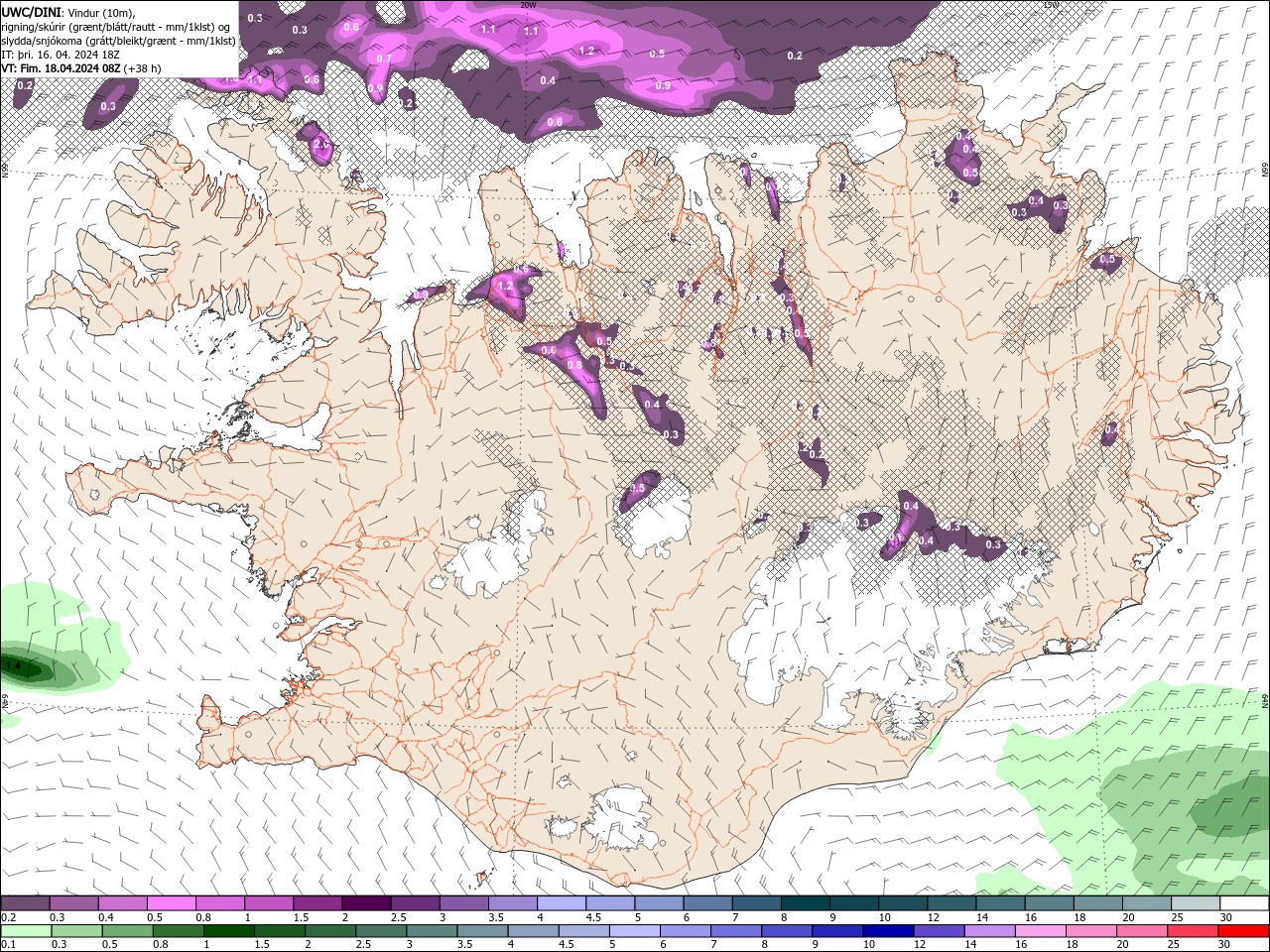Choose the upper legend swatch labeled 7
The width and height of the screenshot is (1270, 952).
755,903
